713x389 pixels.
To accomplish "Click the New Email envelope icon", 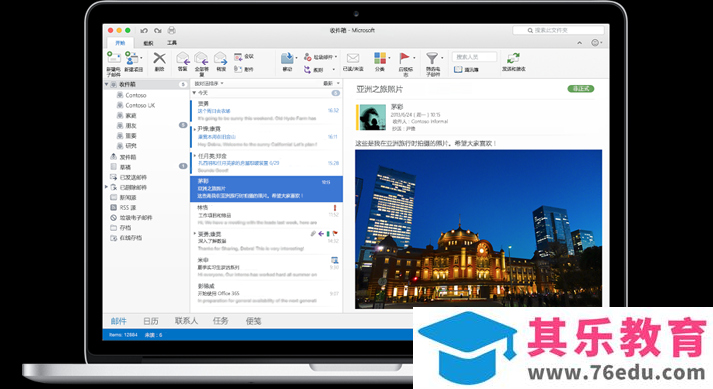I will click(x=113, y=58).
